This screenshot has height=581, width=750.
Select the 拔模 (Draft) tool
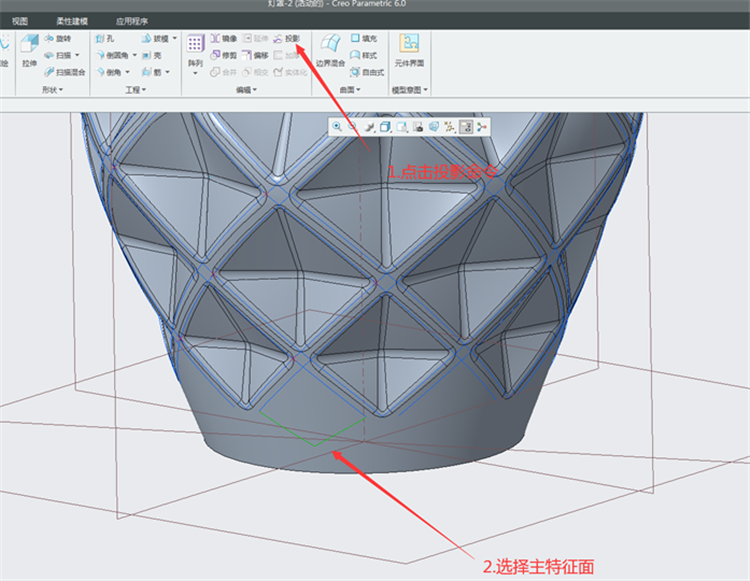pyautogui.click(x=155, y=38)
